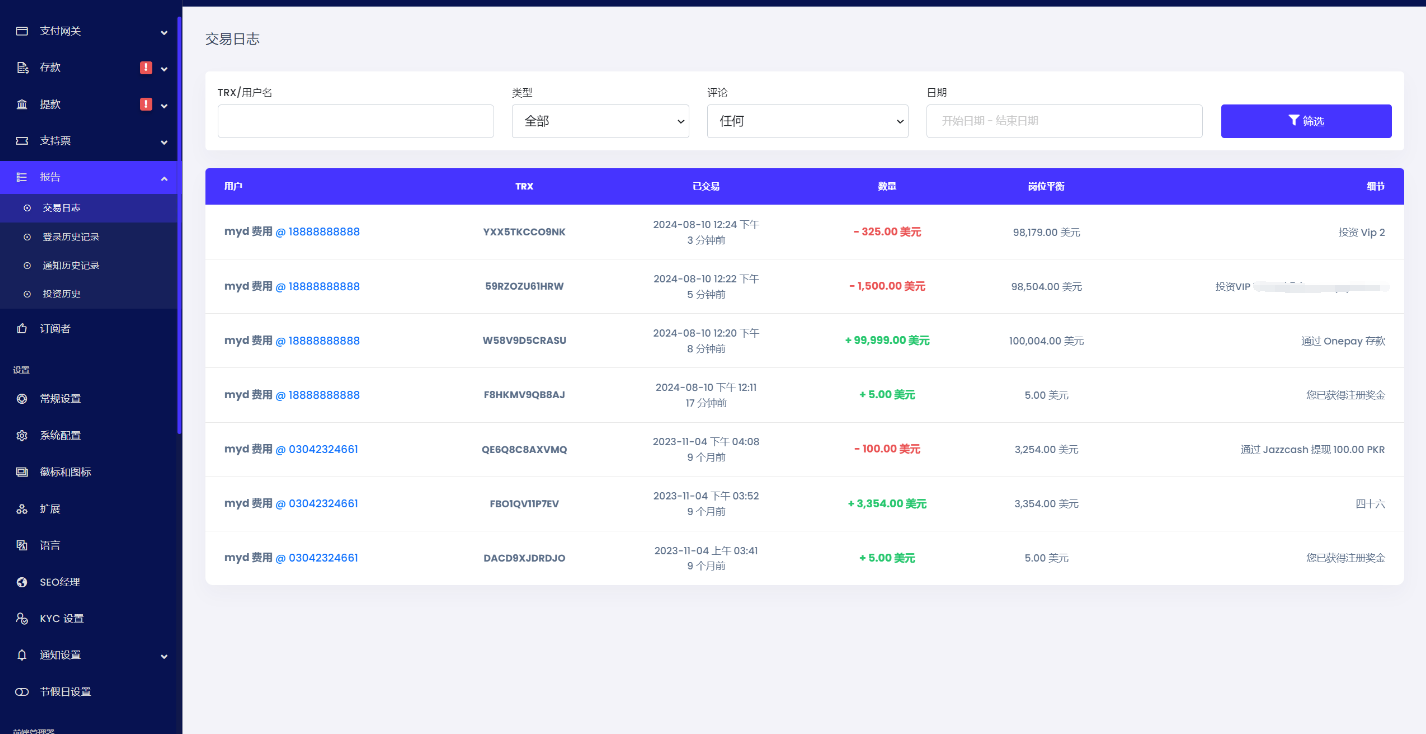Open the 评论 dropdown showing 任何
Screen dimensions: 1426x734
click(x=808, y=121)
